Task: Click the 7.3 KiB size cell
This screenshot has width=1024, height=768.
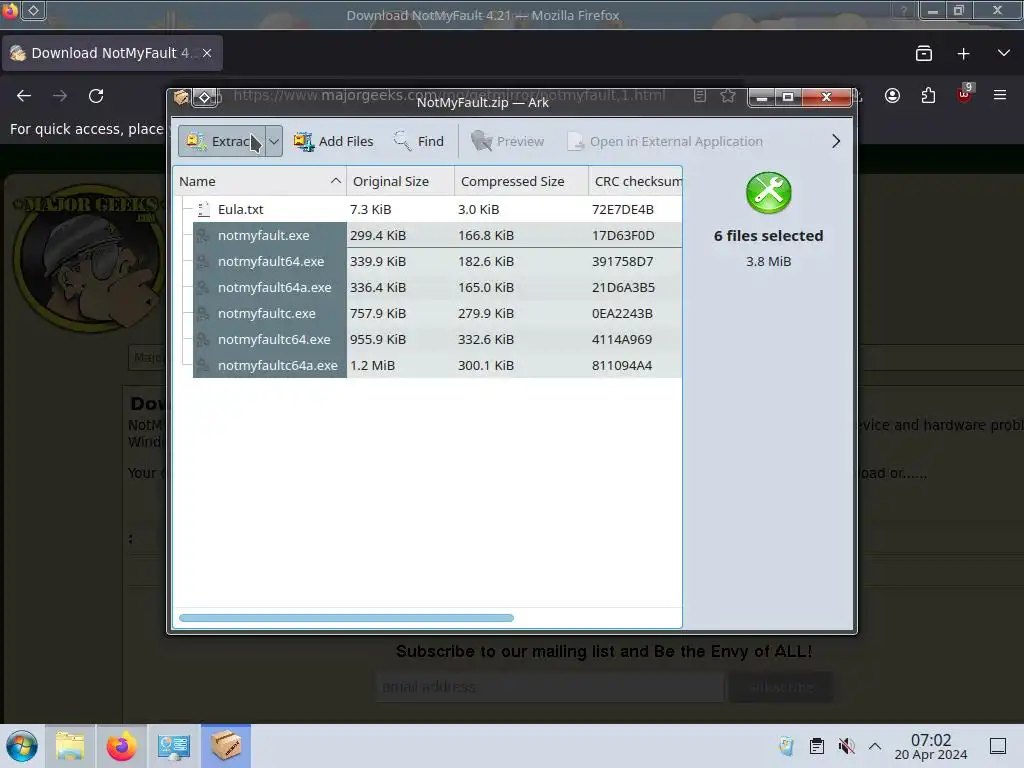Action: point(370,209)
